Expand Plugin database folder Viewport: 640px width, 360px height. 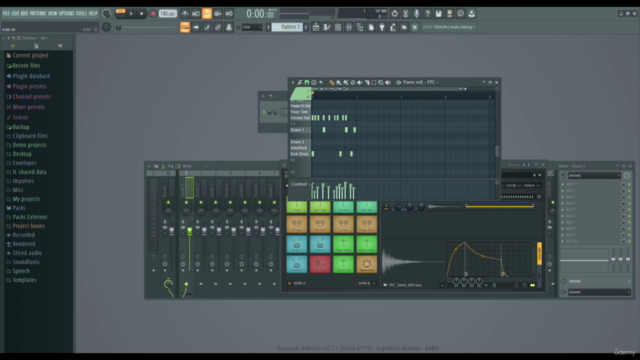(x=31, y=76)
